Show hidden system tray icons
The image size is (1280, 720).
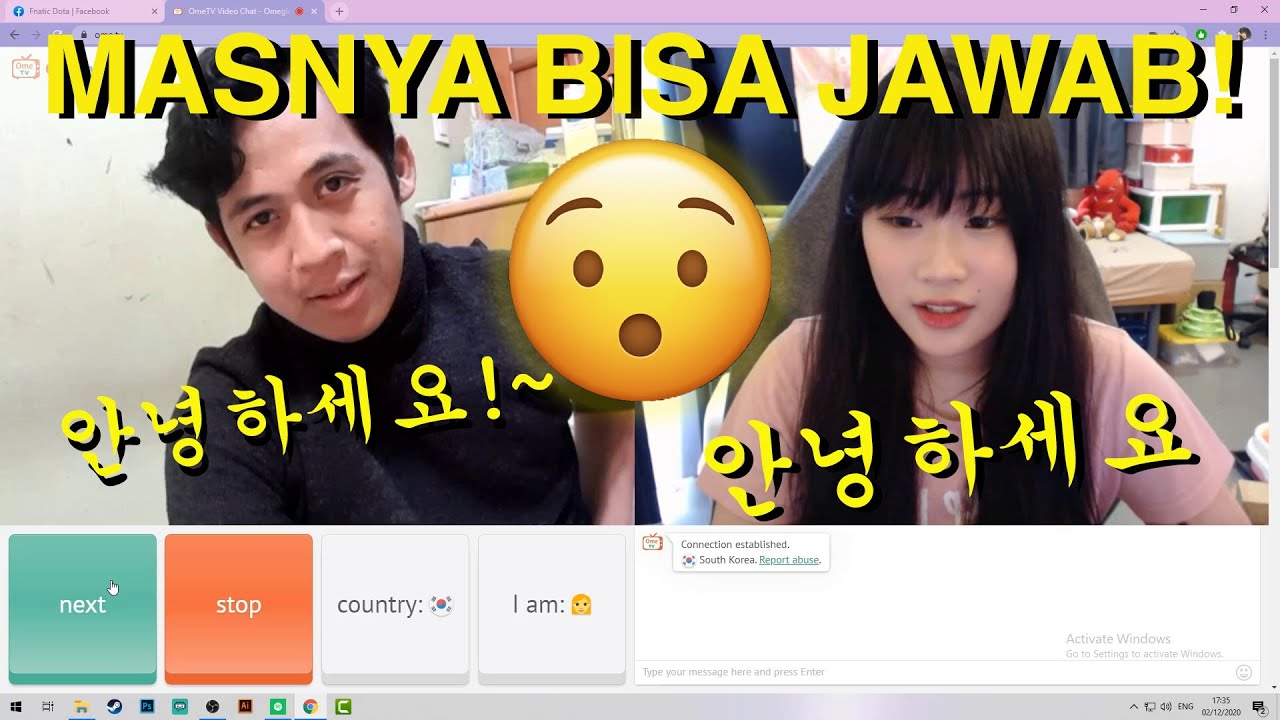click(1134, 707)
